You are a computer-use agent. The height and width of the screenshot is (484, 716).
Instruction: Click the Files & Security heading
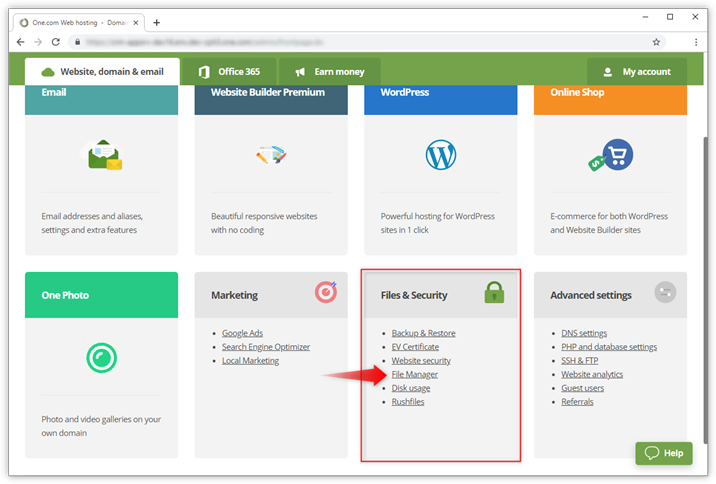414,295
